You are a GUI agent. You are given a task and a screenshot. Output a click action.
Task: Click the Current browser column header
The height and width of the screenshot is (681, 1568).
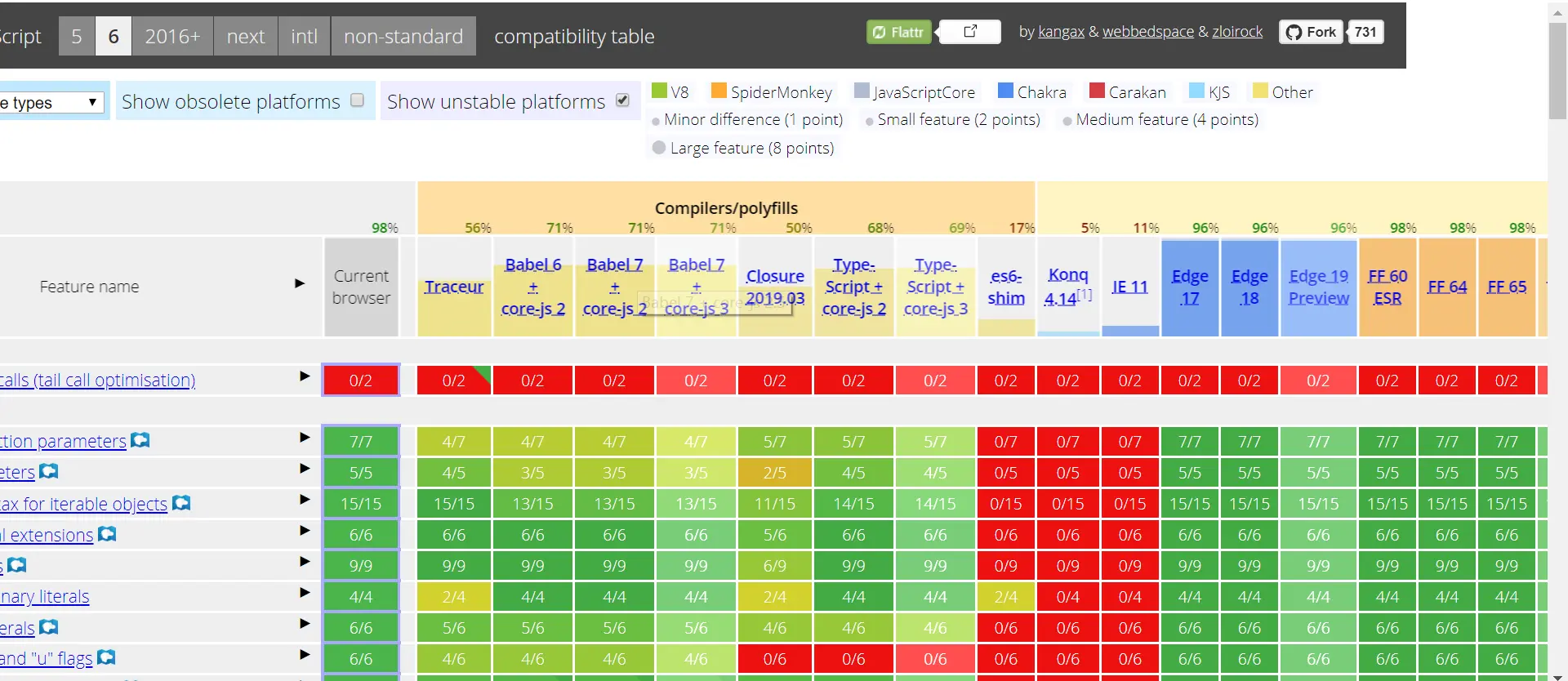[x=361, y=287]
